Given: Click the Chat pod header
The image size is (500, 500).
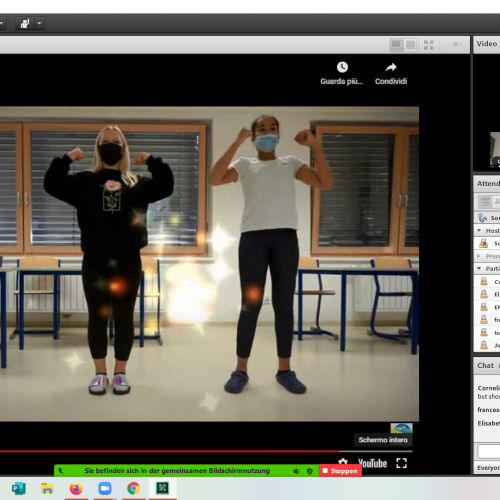Looking at the screenshot, I should pos(487,366).
